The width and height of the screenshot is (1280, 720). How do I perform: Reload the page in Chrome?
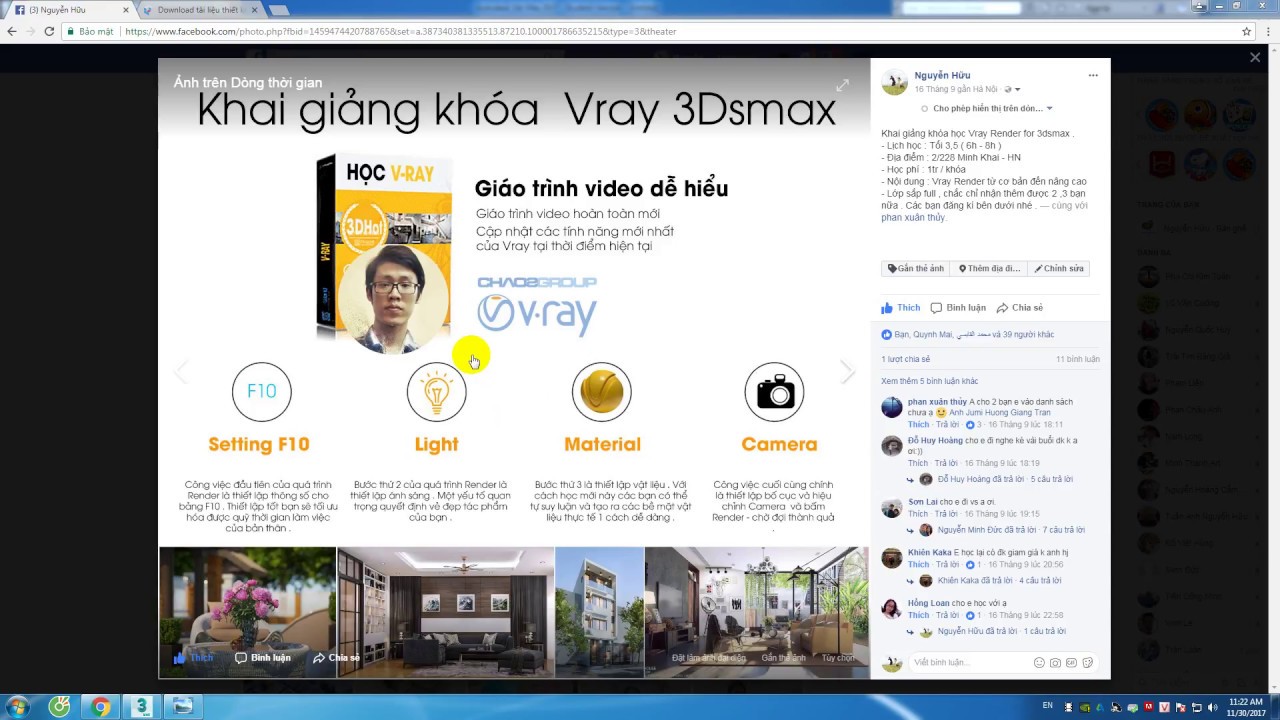(49, 31)
